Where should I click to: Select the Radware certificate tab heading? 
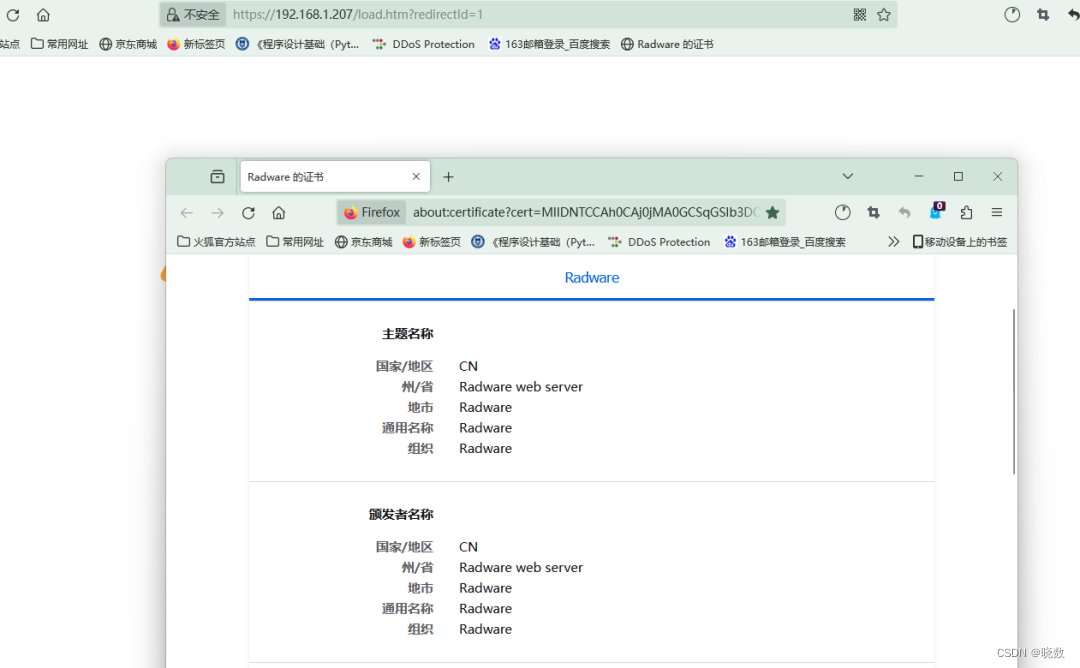tap(592, 278)
